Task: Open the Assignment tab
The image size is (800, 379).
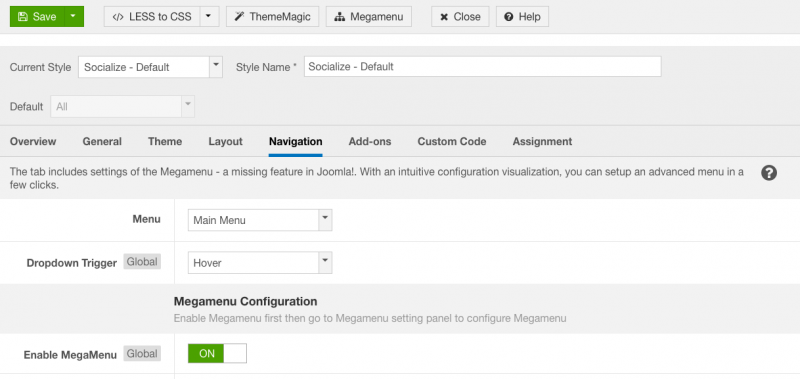Action: pos(542,142)
